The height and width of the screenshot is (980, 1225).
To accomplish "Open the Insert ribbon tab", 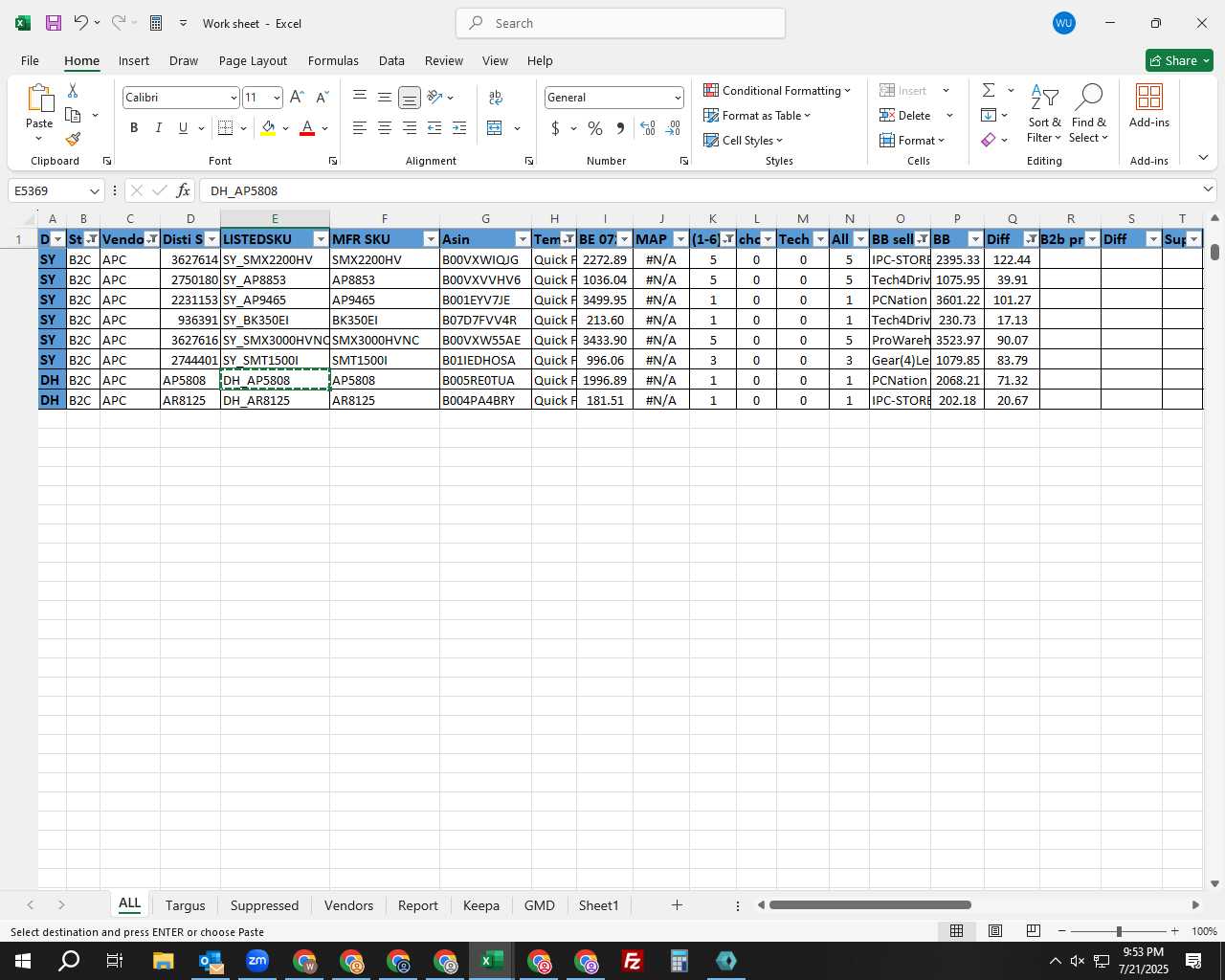I will [134, 60].
